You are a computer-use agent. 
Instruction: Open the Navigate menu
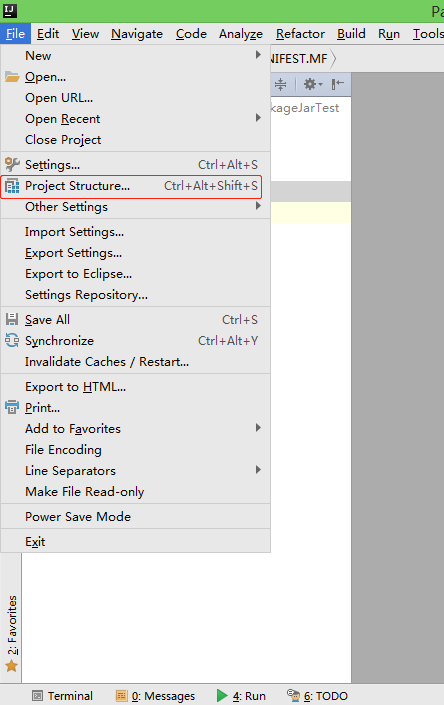(x=137, y=34)
